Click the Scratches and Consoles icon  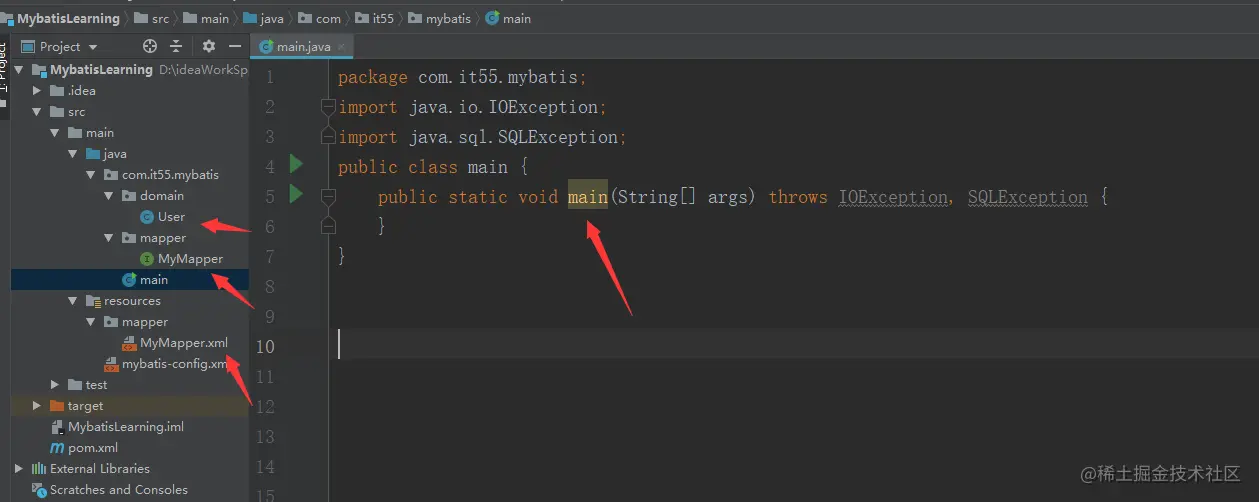pyautogui.click(x=39, y=490)
